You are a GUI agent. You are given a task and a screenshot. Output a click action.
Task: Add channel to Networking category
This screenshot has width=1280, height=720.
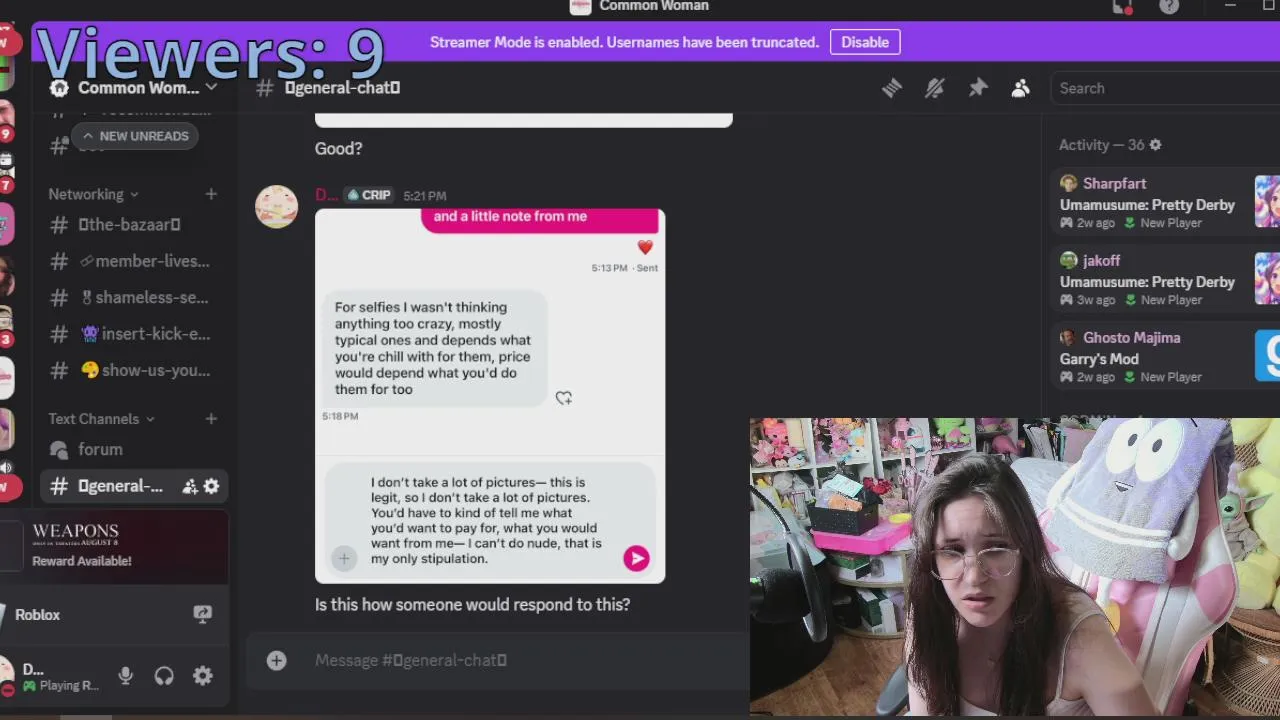pyautogui.click(x=211, y=194)
